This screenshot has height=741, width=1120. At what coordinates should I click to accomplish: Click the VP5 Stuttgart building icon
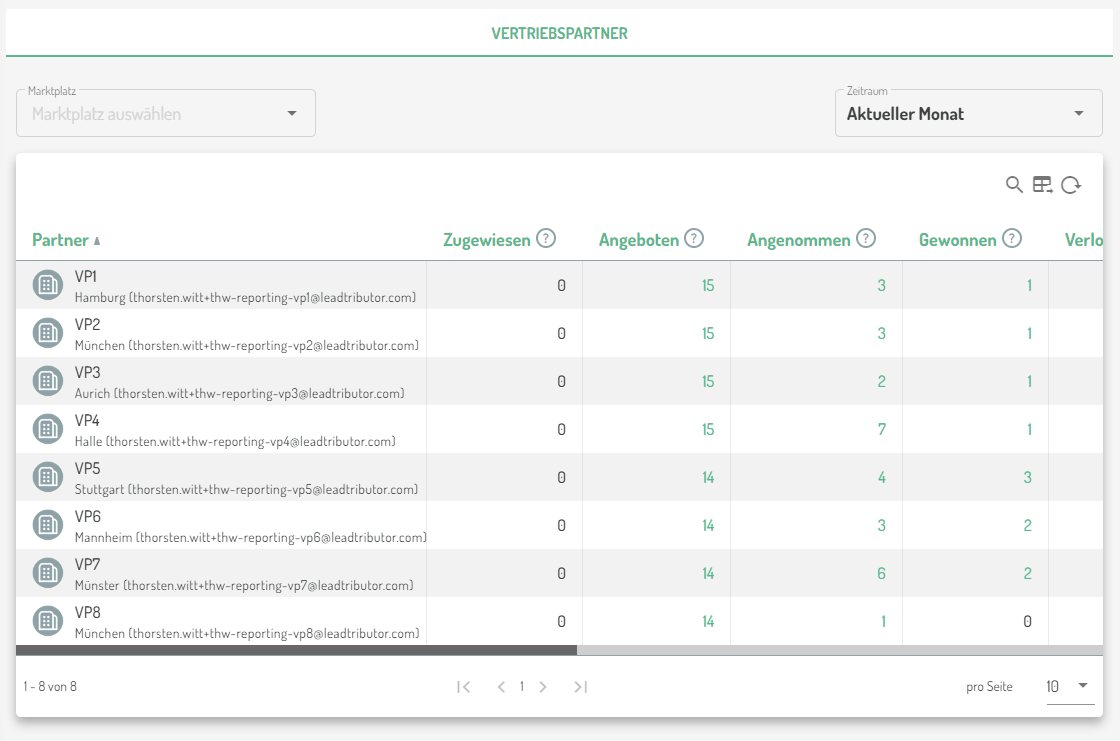pyautogui.click(x=47, y=477)
